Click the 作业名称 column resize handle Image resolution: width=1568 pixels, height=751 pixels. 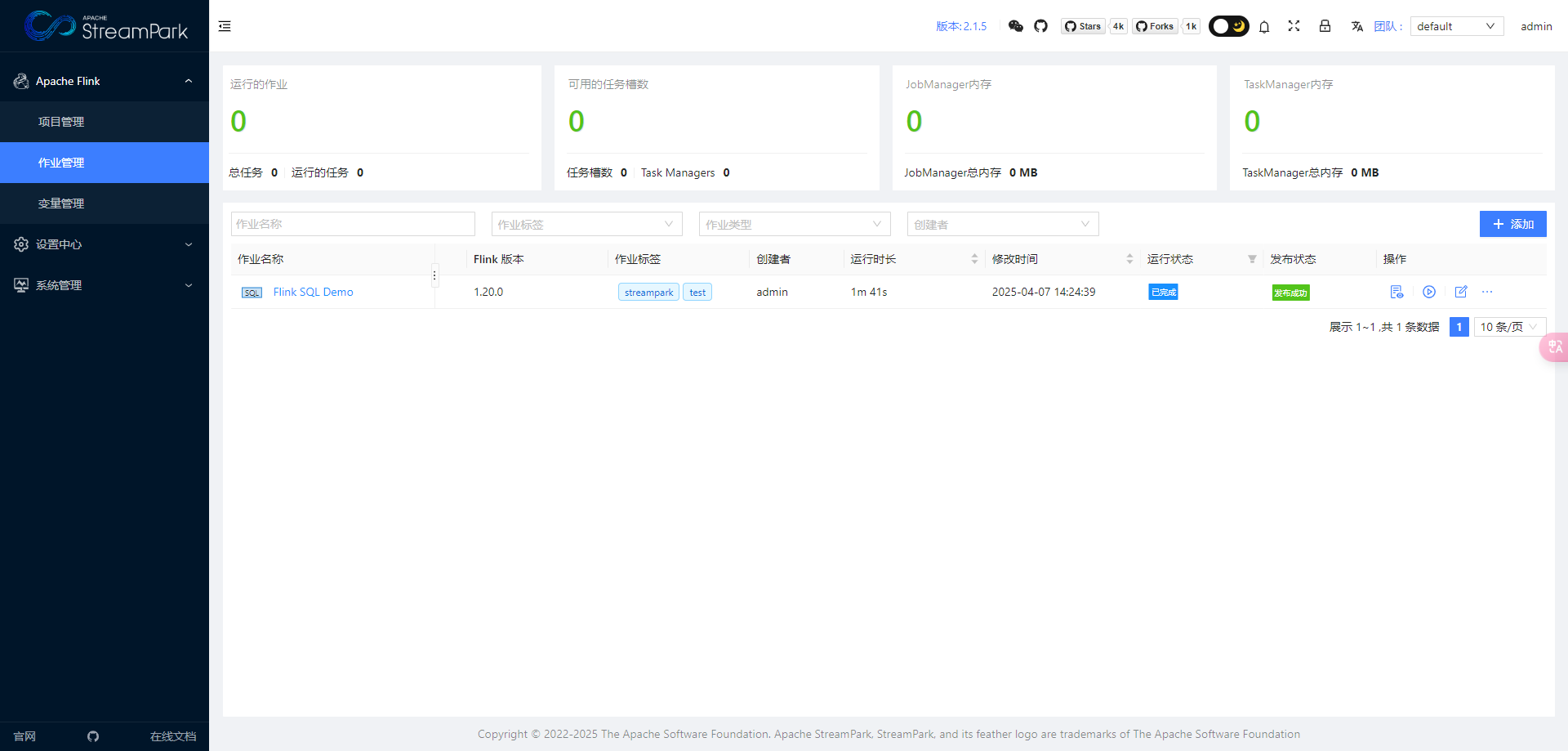(434, 275)
